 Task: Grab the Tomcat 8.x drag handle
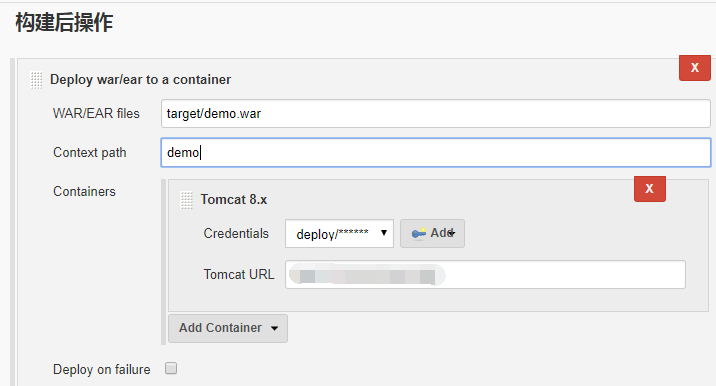tap(187, 200)
